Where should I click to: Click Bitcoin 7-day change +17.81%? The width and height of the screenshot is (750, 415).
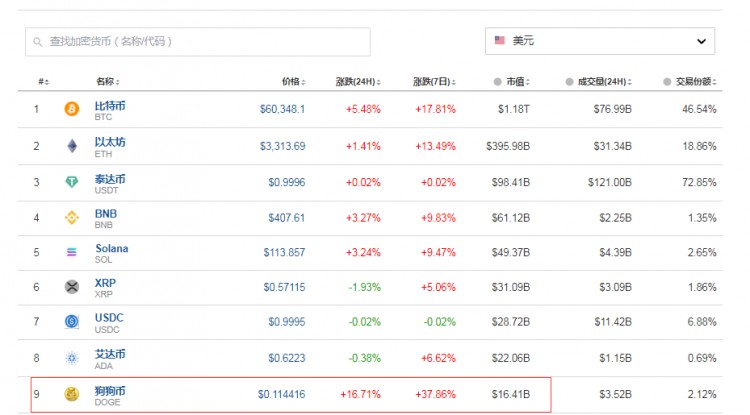[435, 109]
